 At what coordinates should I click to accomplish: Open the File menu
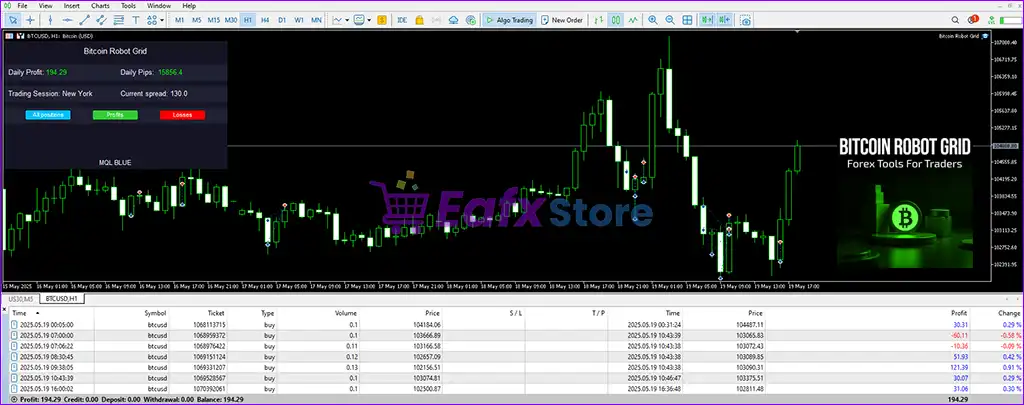(23, 5)
